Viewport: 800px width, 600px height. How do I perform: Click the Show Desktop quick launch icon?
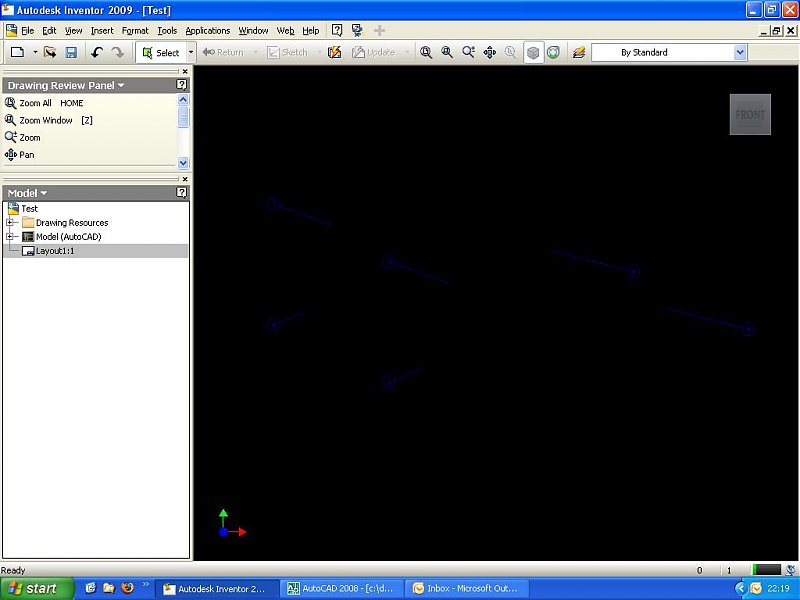coord(91,588)
